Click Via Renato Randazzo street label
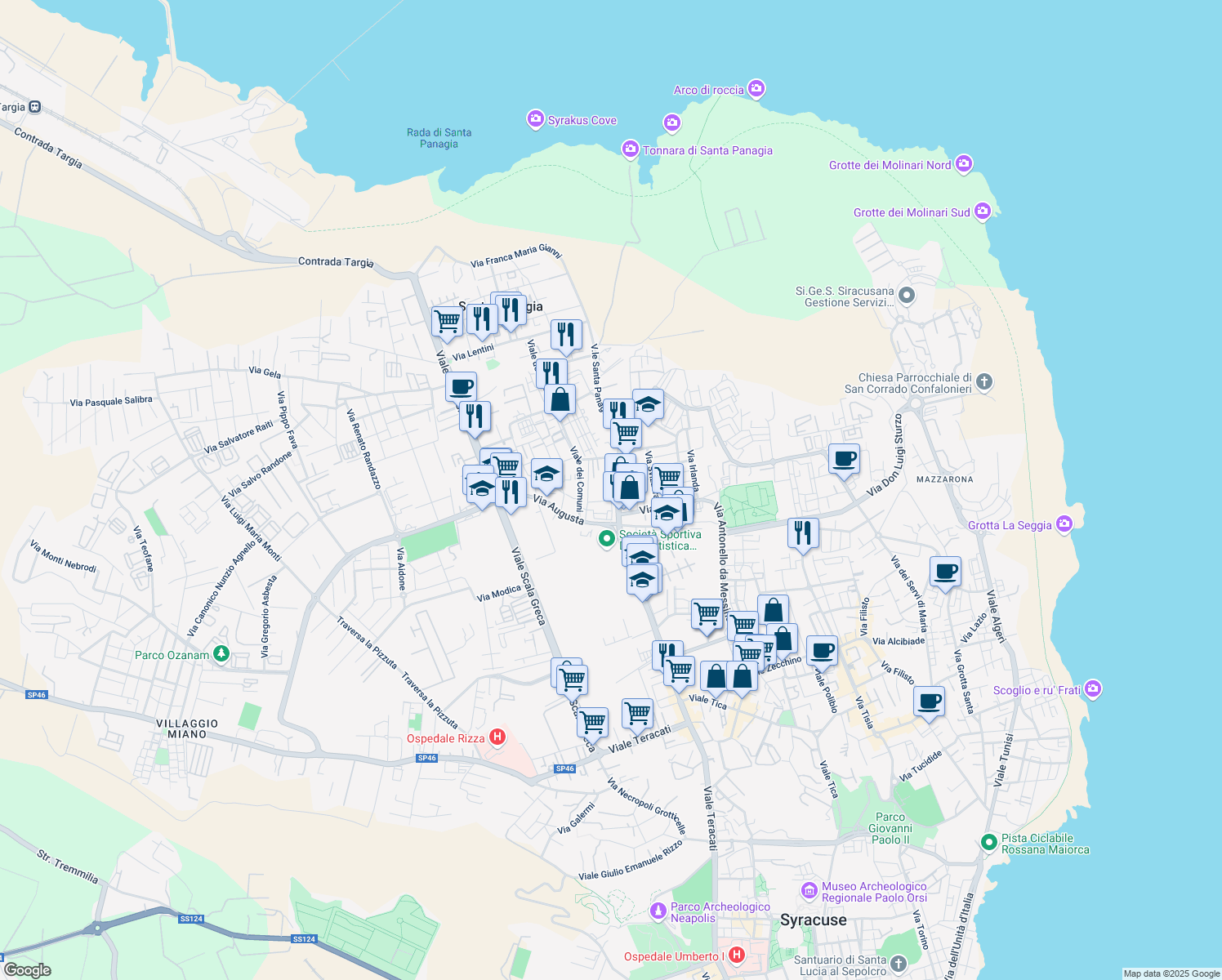Image resolution: width=1222 pixels, height=980 pixels. coord(363,449)
